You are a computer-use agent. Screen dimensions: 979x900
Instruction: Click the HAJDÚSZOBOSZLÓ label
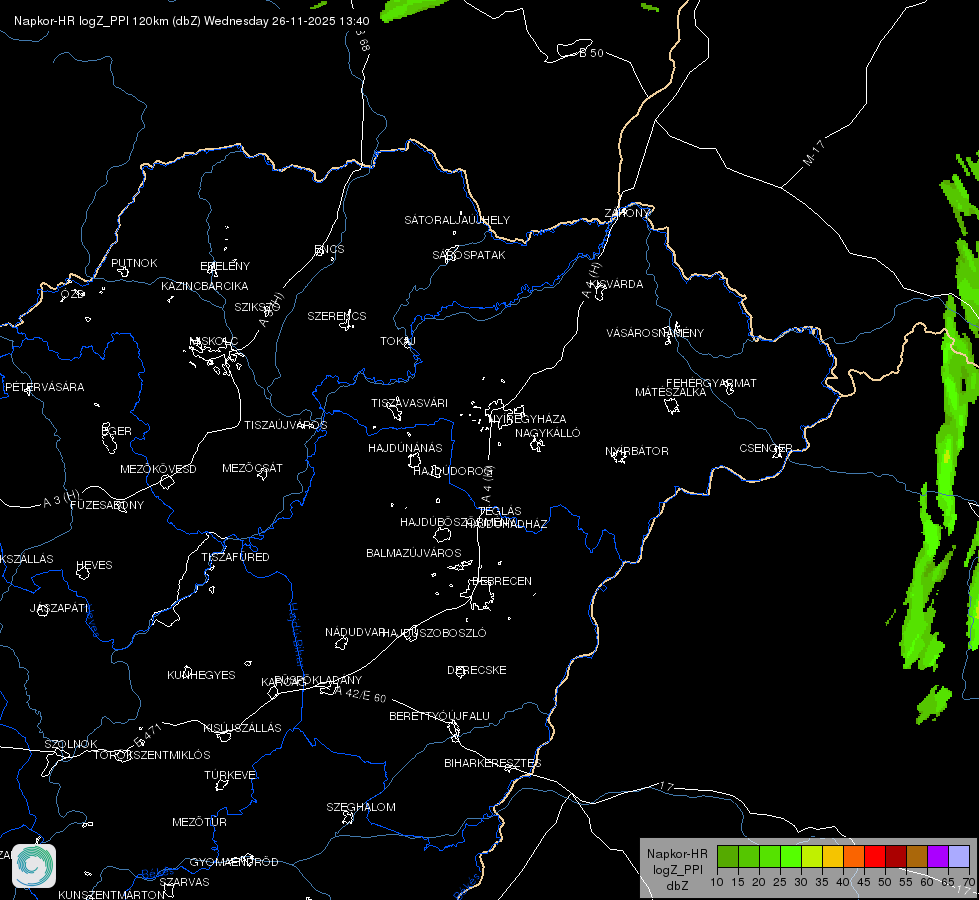click(x=434, y=633)
